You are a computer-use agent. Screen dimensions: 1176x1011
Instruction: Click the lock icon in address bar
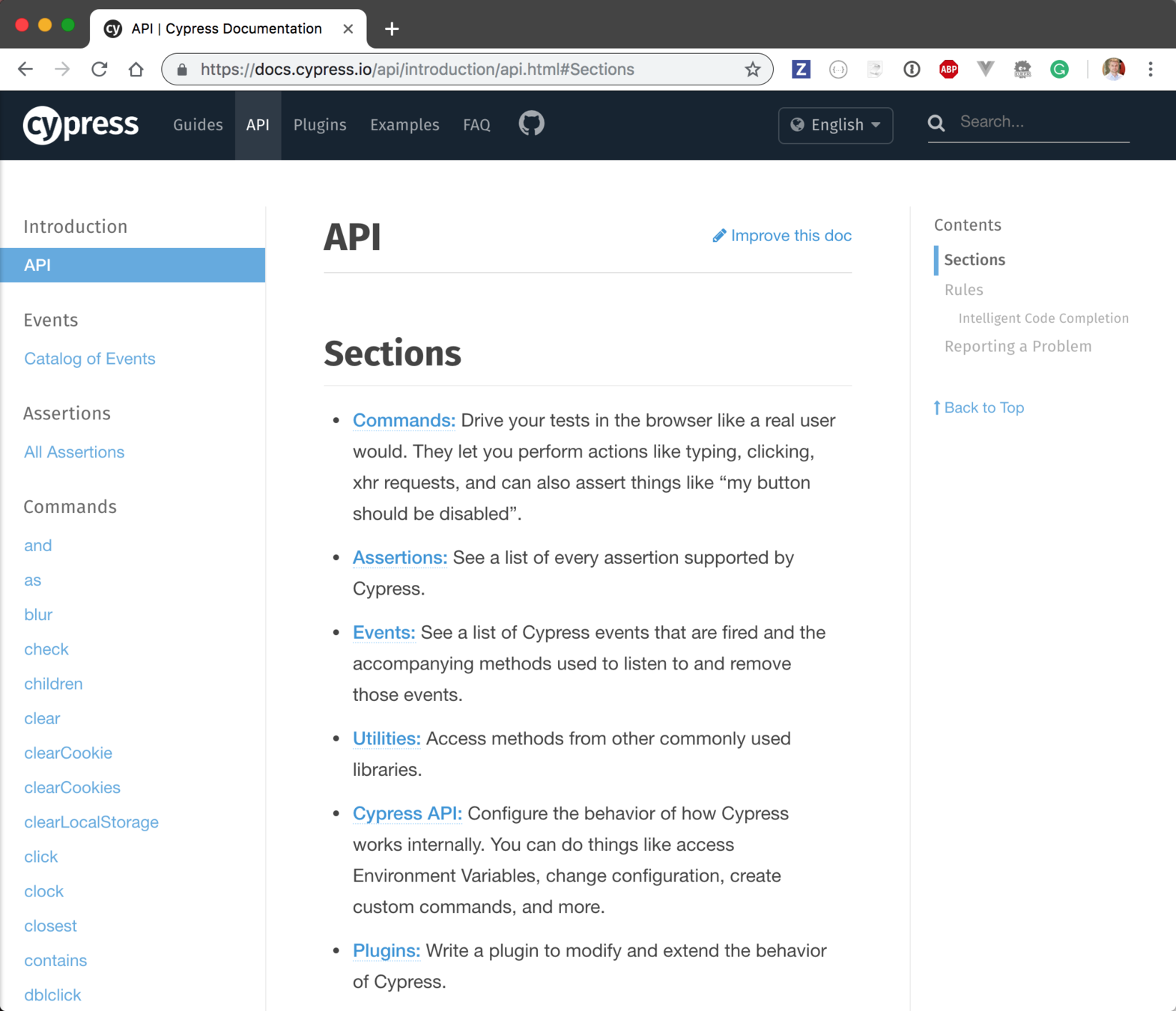(182, 69)
